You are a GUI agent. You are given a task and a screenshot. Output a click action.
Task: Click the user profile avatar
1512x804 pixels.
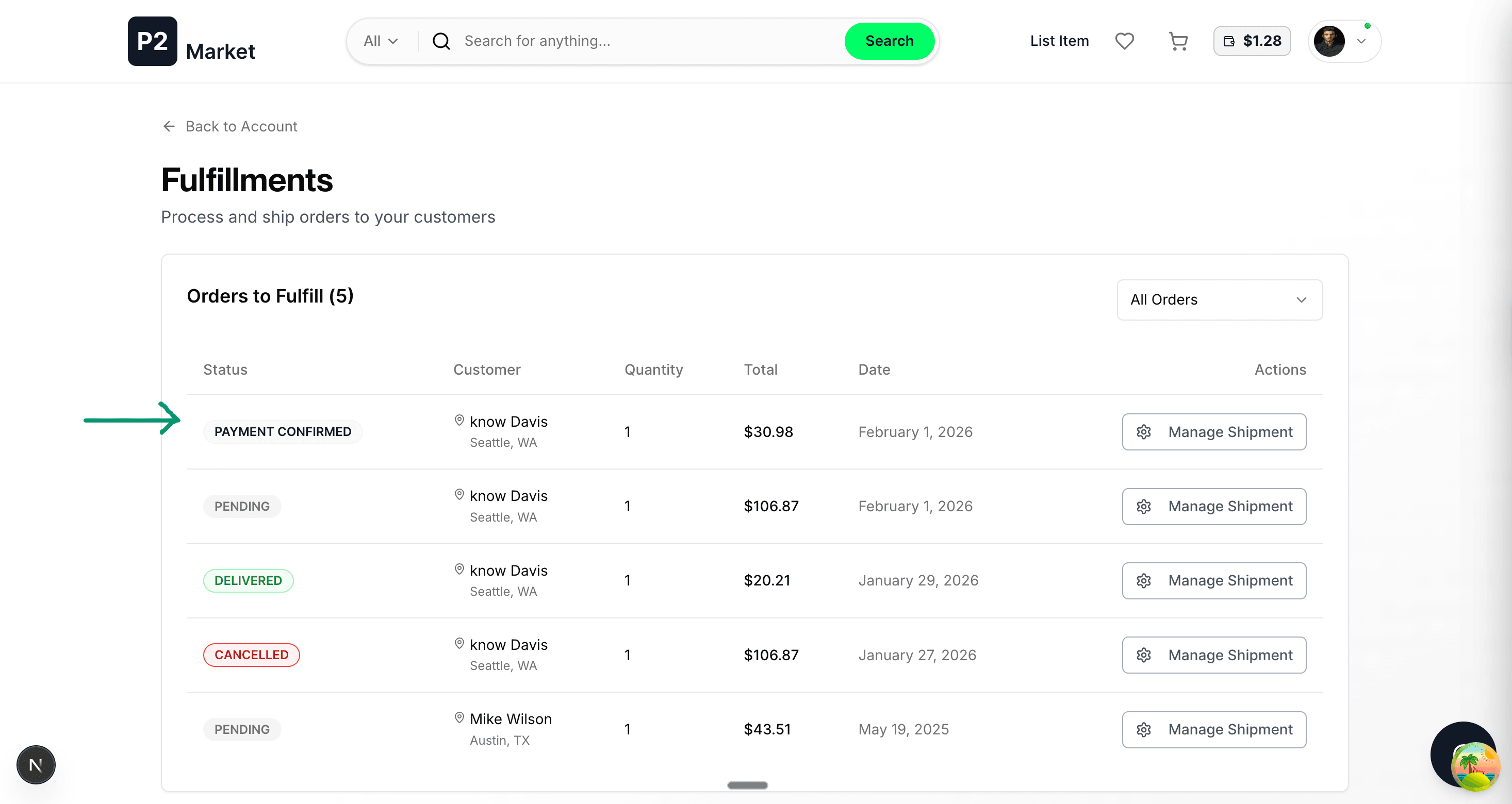pyautogui.click(x=1329, y=41)
